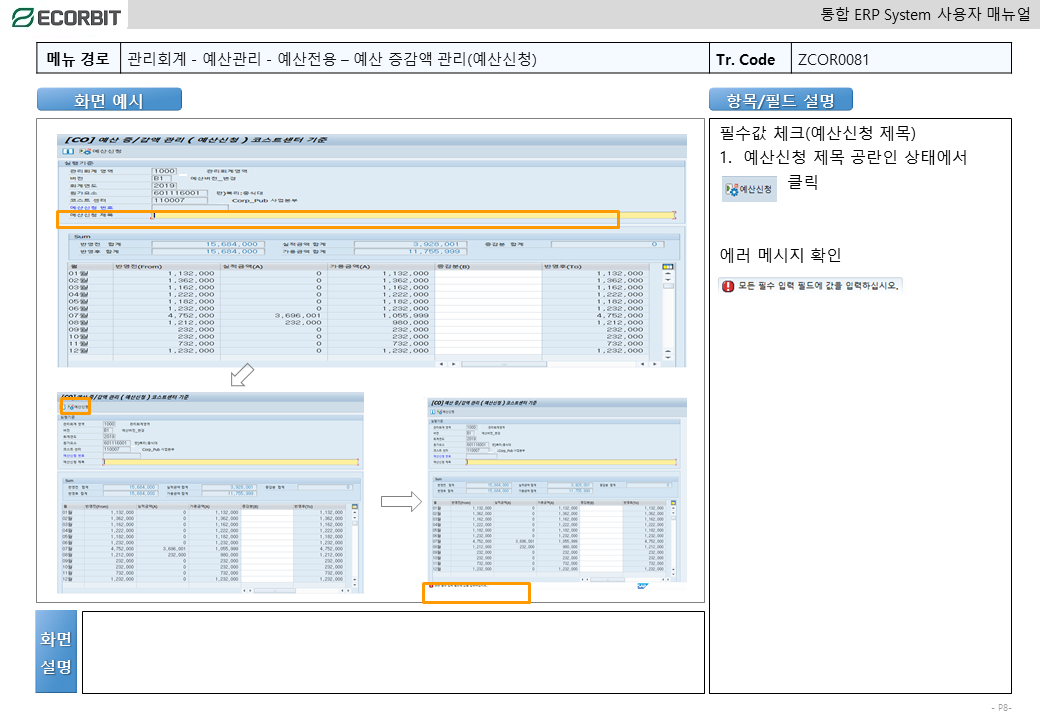Click the highlighted error status bar in the bottom-right screenshot

click(476, 593)
